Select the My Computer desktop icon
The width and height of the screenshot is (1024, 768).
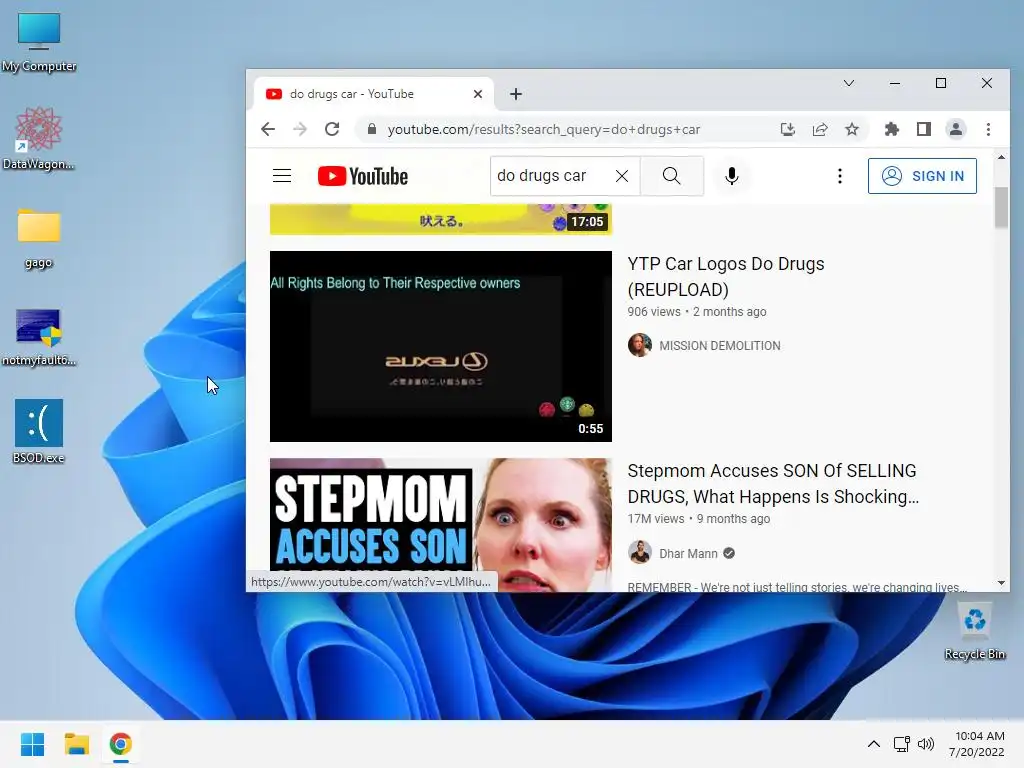click(x=39, y=42)
